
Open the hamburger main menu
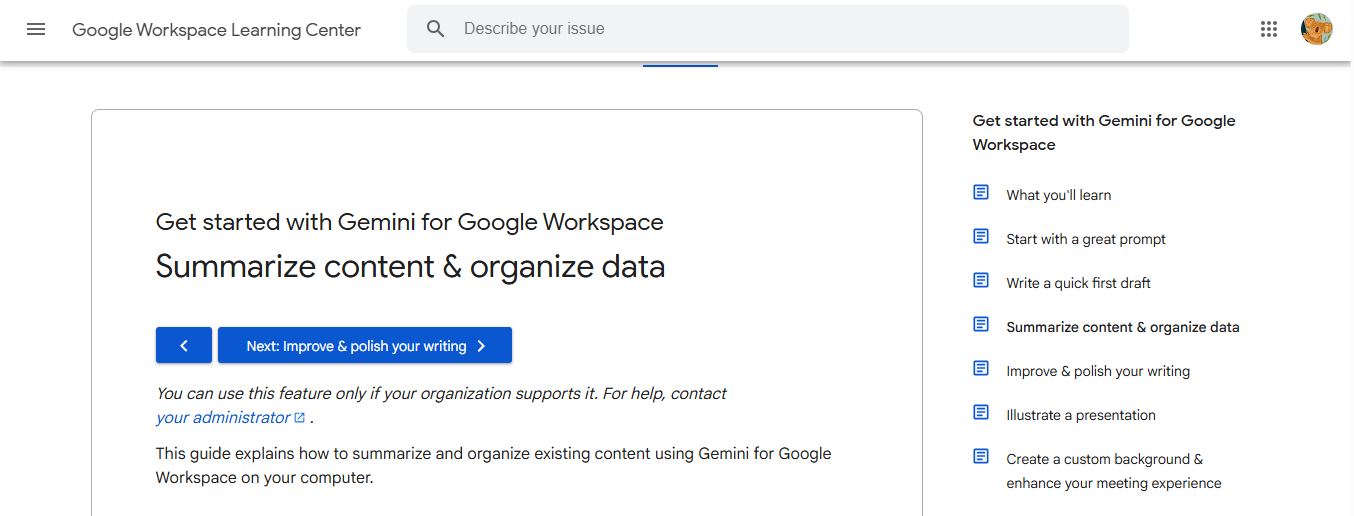pyautogui.click(x=36, y=29)
